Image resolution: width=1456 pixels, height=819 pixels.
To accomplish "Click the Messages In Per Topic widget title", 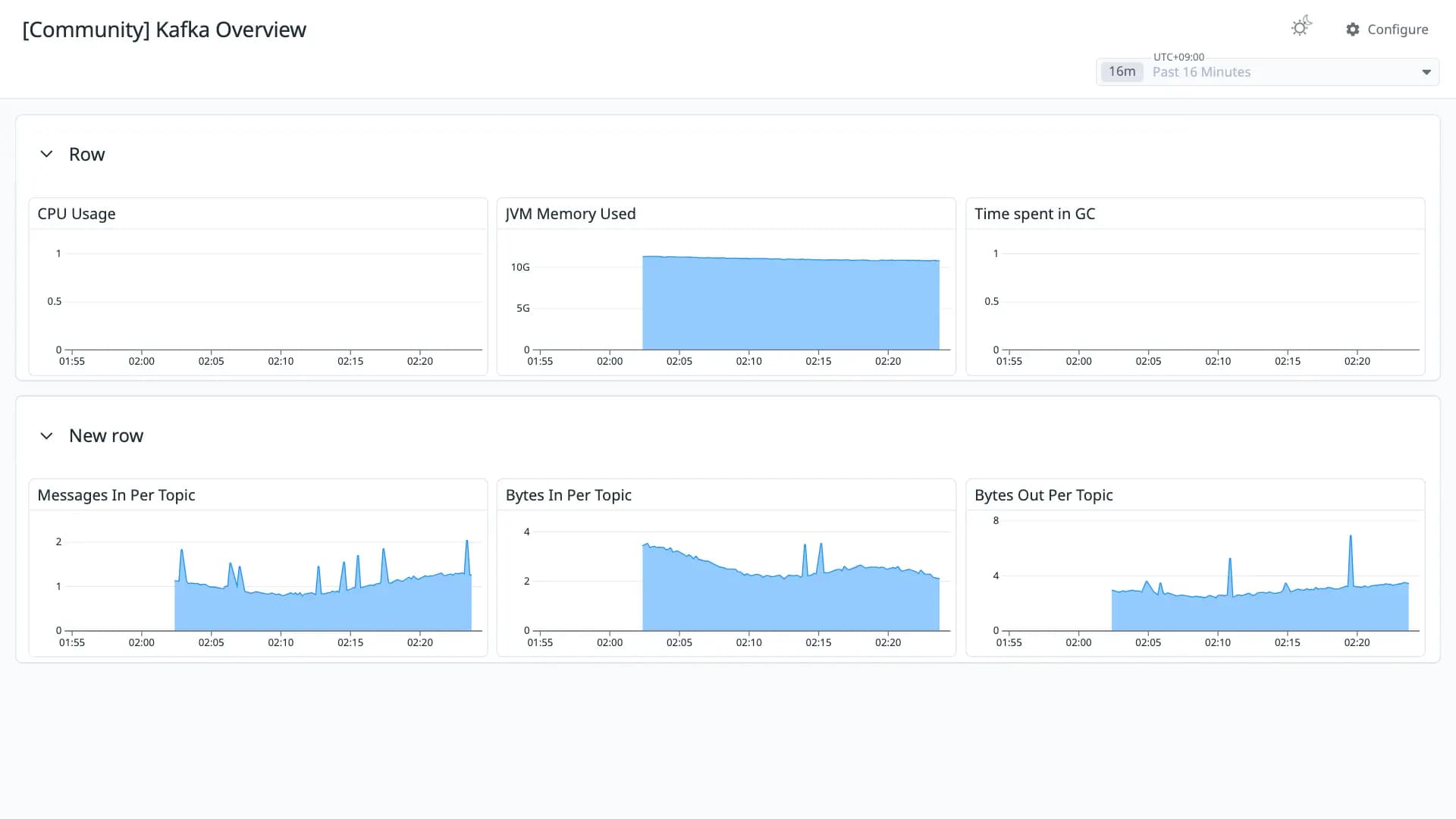I will pos(116,495).
